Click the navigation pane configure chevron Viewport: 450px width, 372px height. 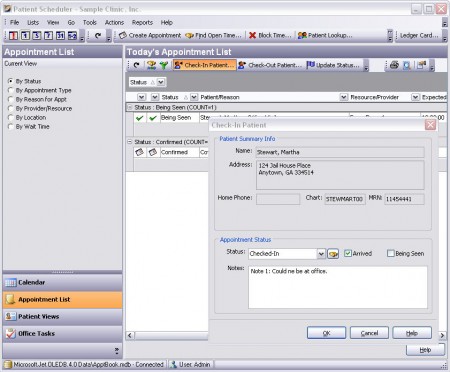click(x=117, y=351)
